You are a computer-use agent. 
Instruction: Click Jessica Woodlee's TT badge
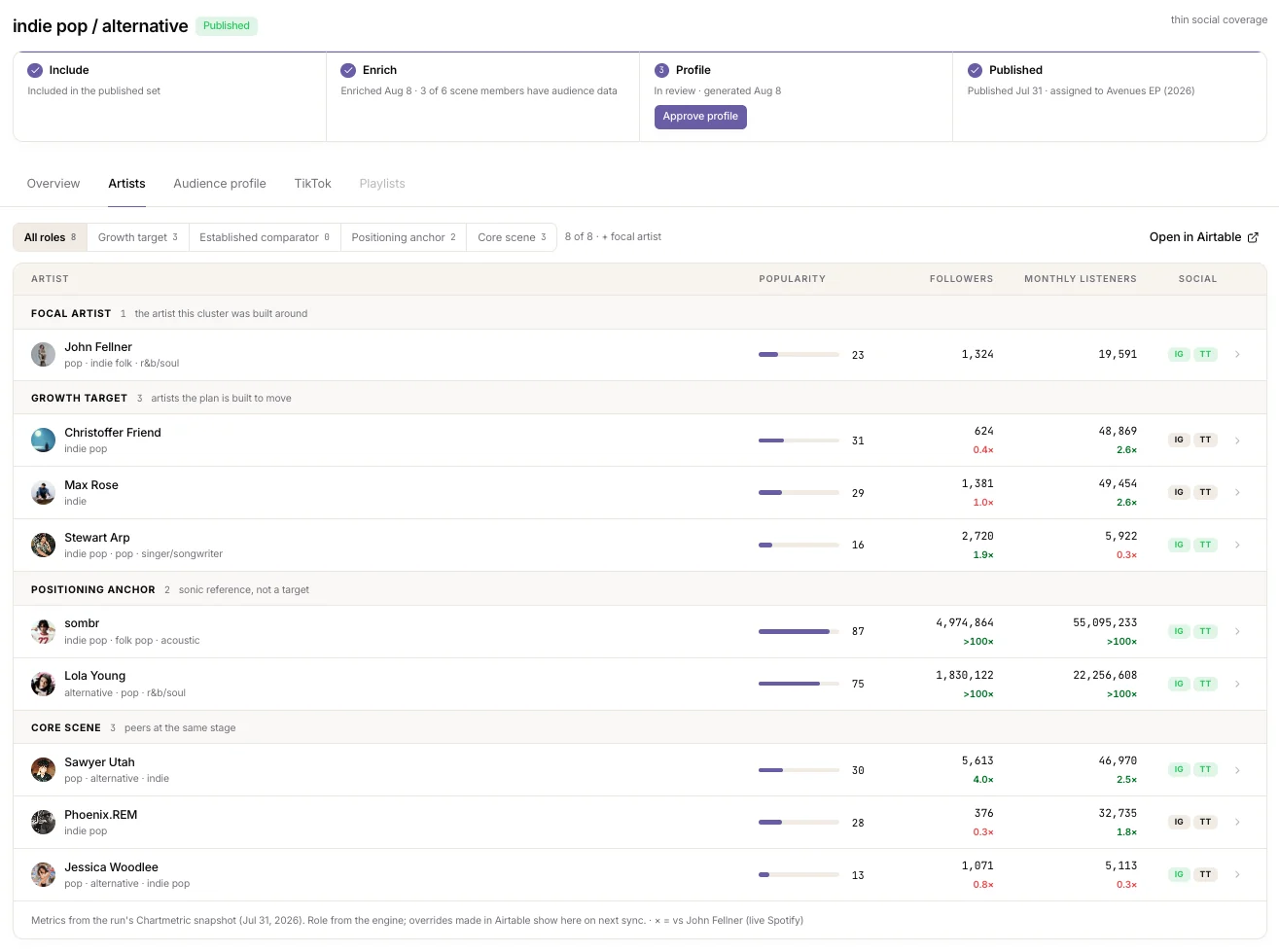(x=1205, y=875)
